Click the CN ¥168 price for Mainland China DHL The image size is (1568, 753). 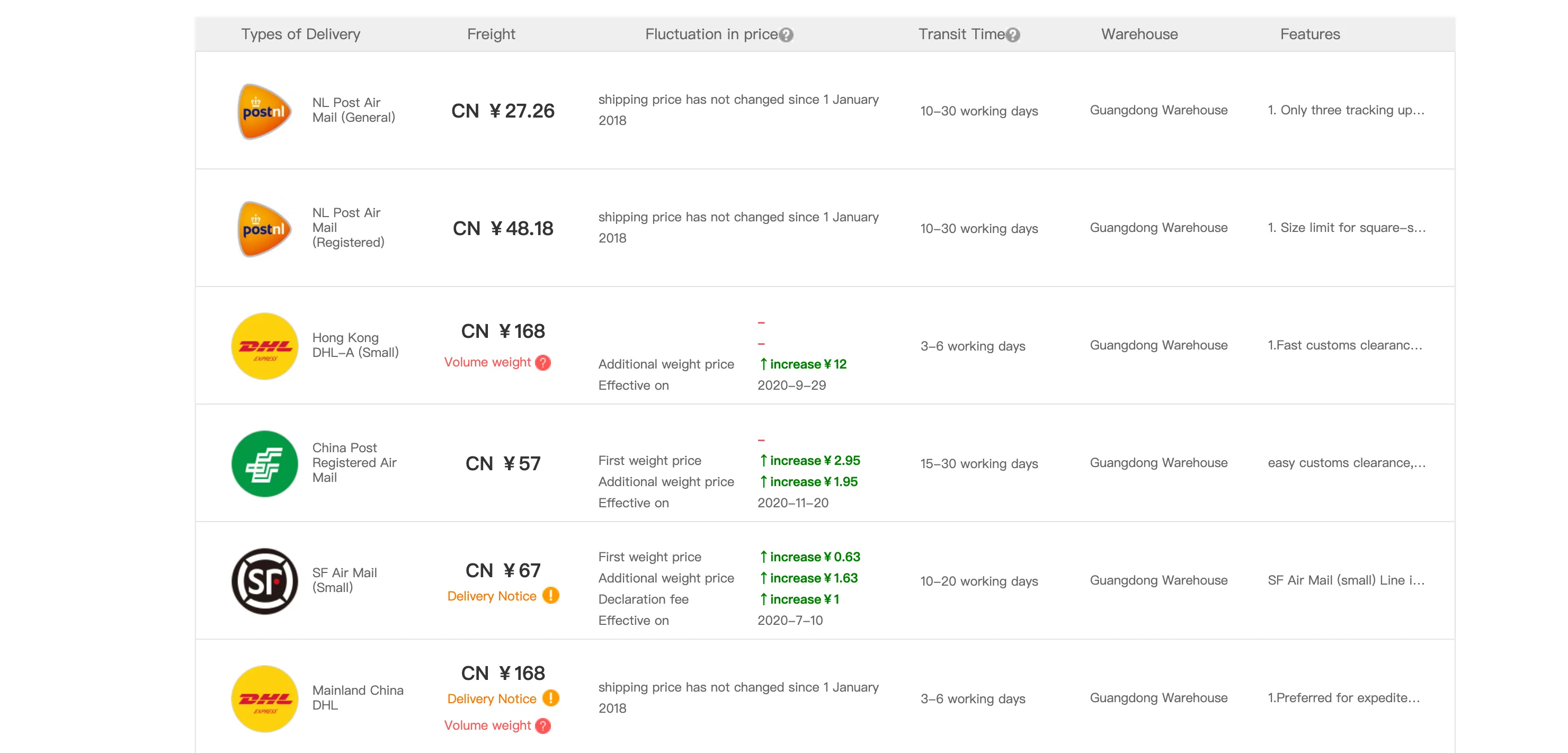point(503,674)
